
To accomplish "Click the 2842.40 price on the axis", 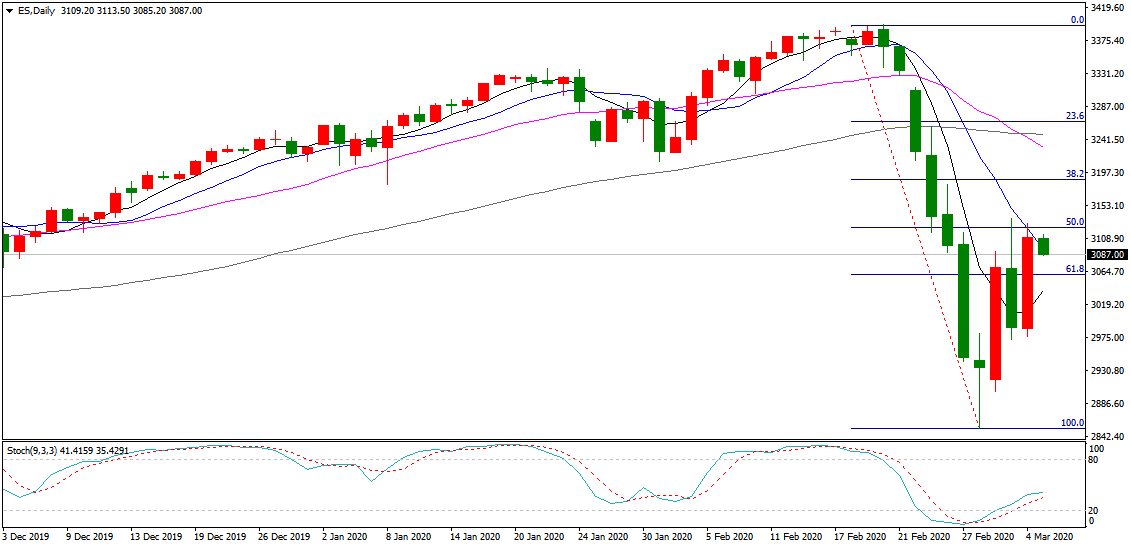I will coord(1108,437).
